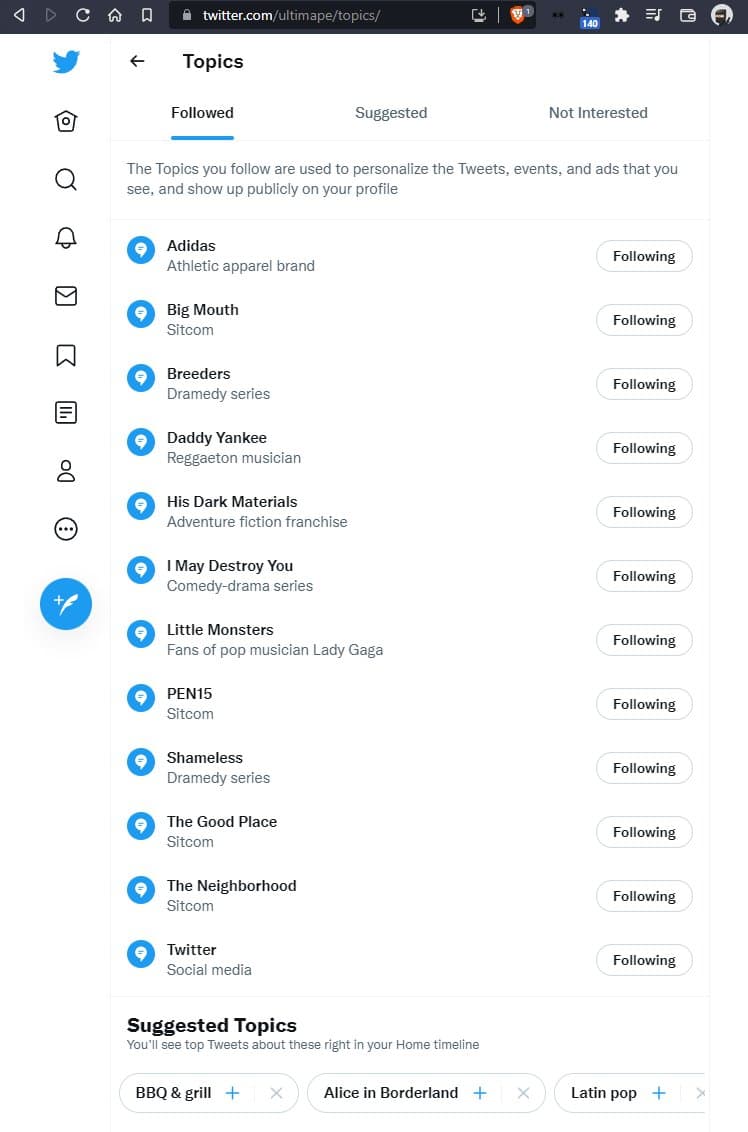Screen dimensions: 748x1132
Task: Follow the BBQ & grill suggested topic
Action: pyautogui.click(x=233, y=1093)
